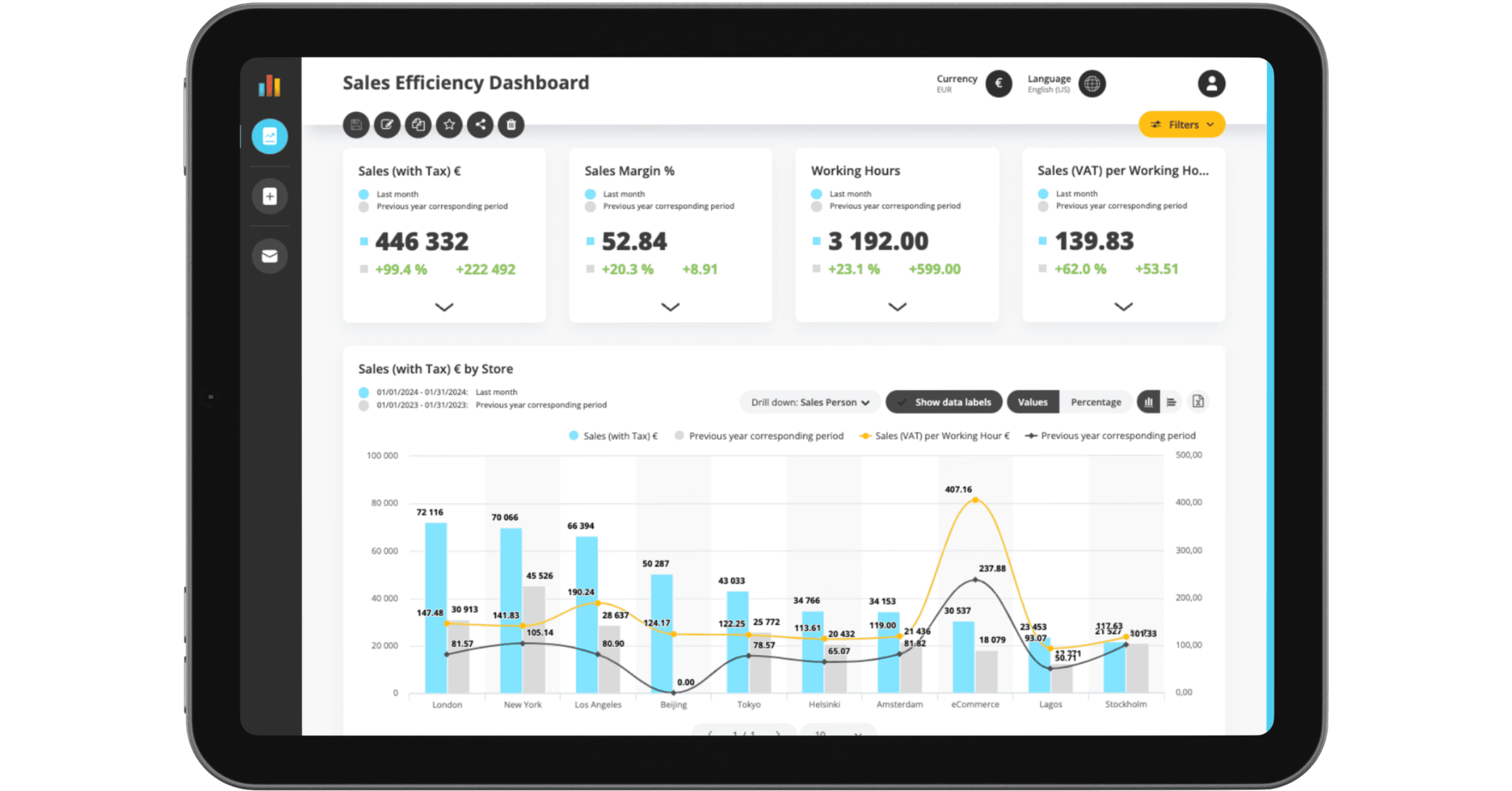Open the dashboards sidebar icon
The image size is (1512, 791).
(x=270, y=137)
